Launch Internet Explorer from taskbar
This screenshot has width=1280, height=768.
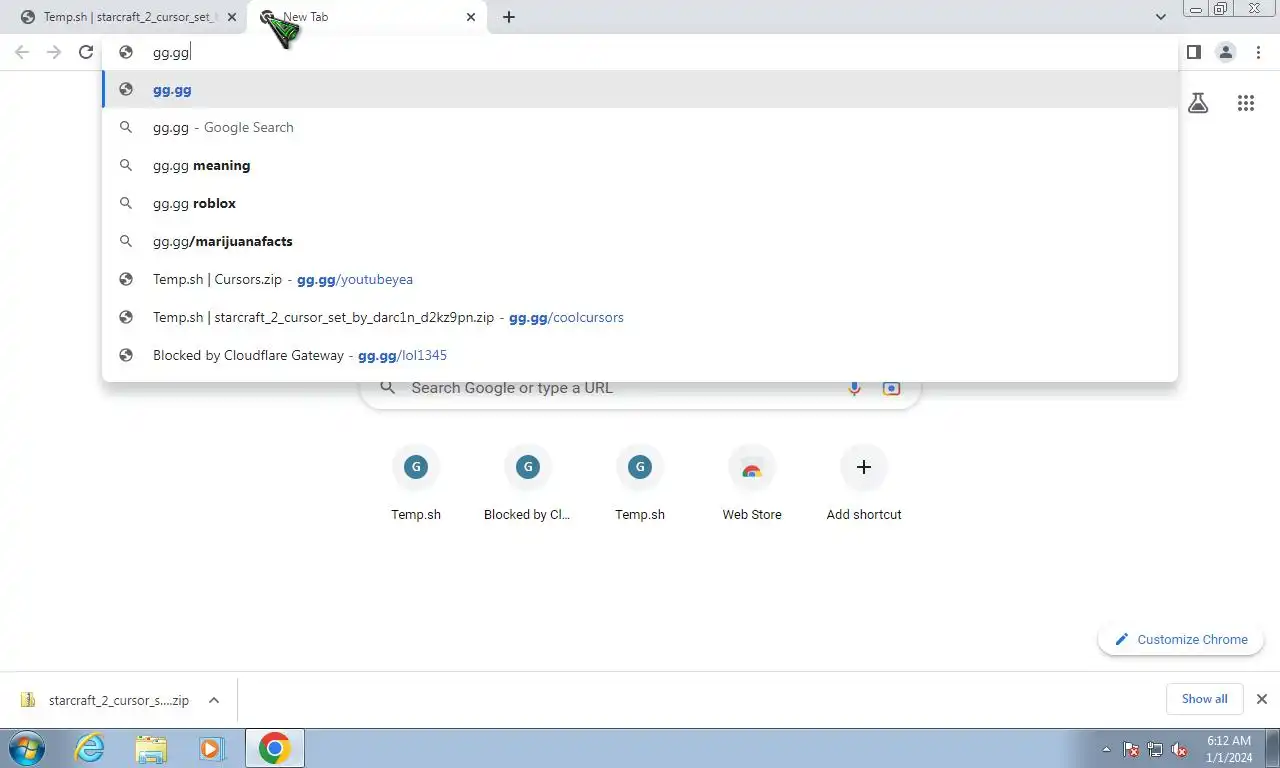tap(90, 748)
